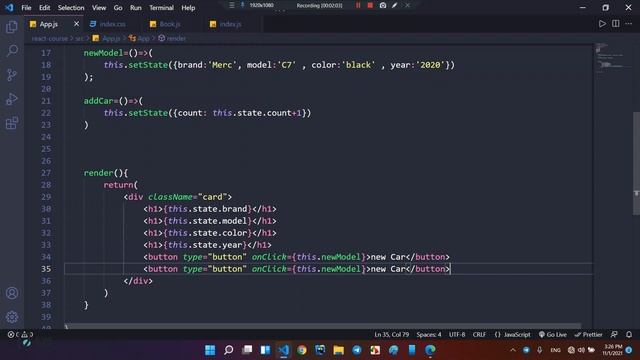Open editor More Actions ellipsis menu
640x360 pixels.
[629, 24]
